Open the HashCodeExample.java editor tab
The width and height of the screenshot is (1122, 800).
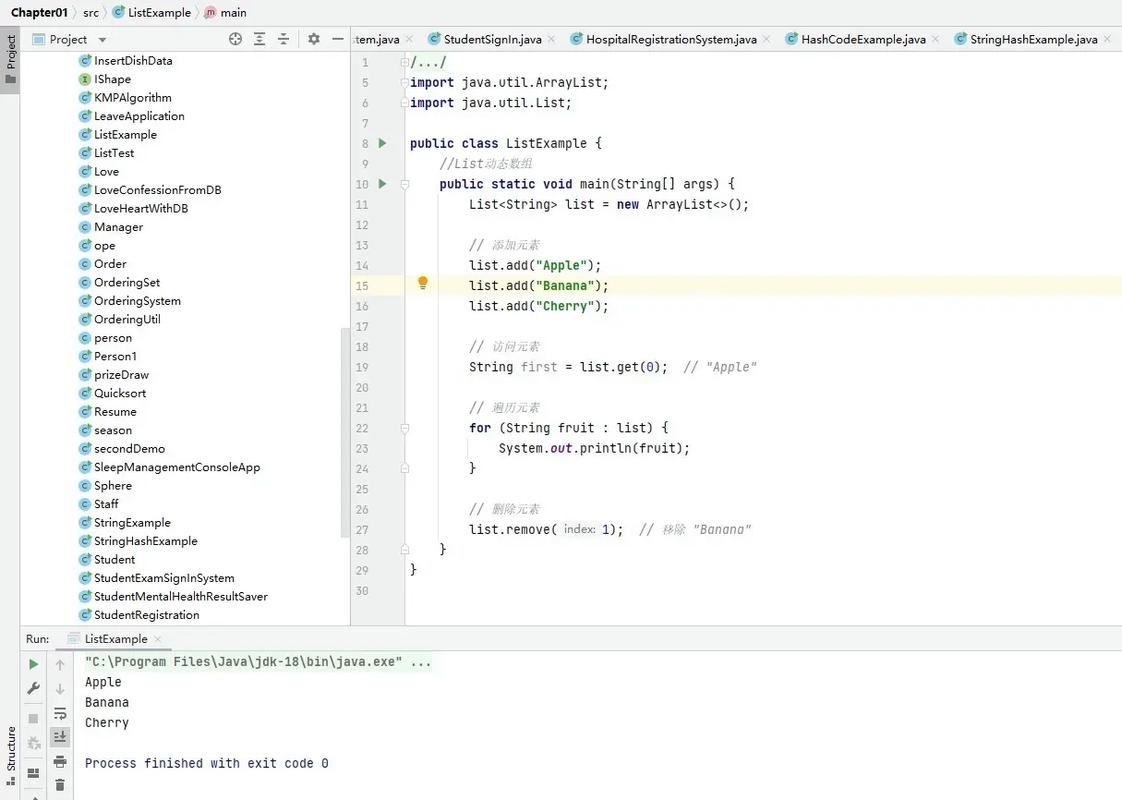[x=862, y=40]
